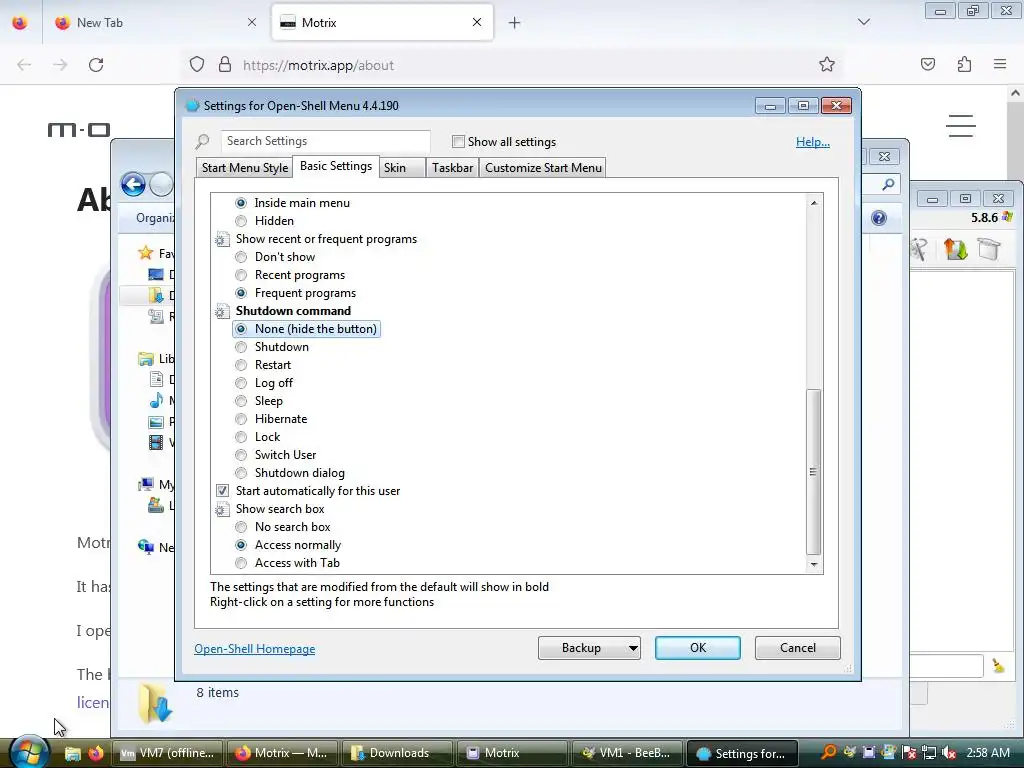Click the Action Center flag tray icon

pos(909,753)
